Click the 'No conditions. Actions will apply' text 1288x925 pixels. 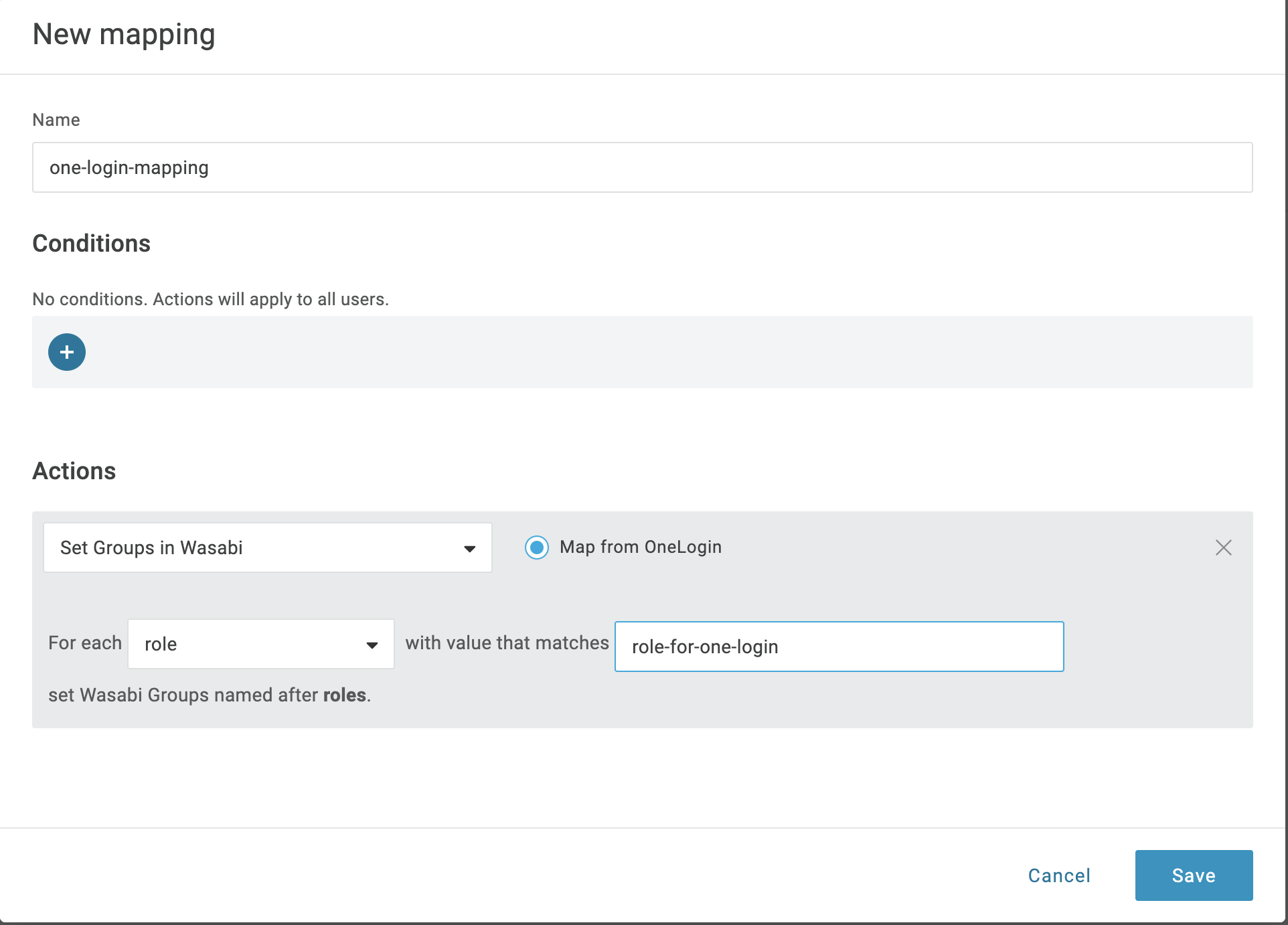tap(210, 299)
